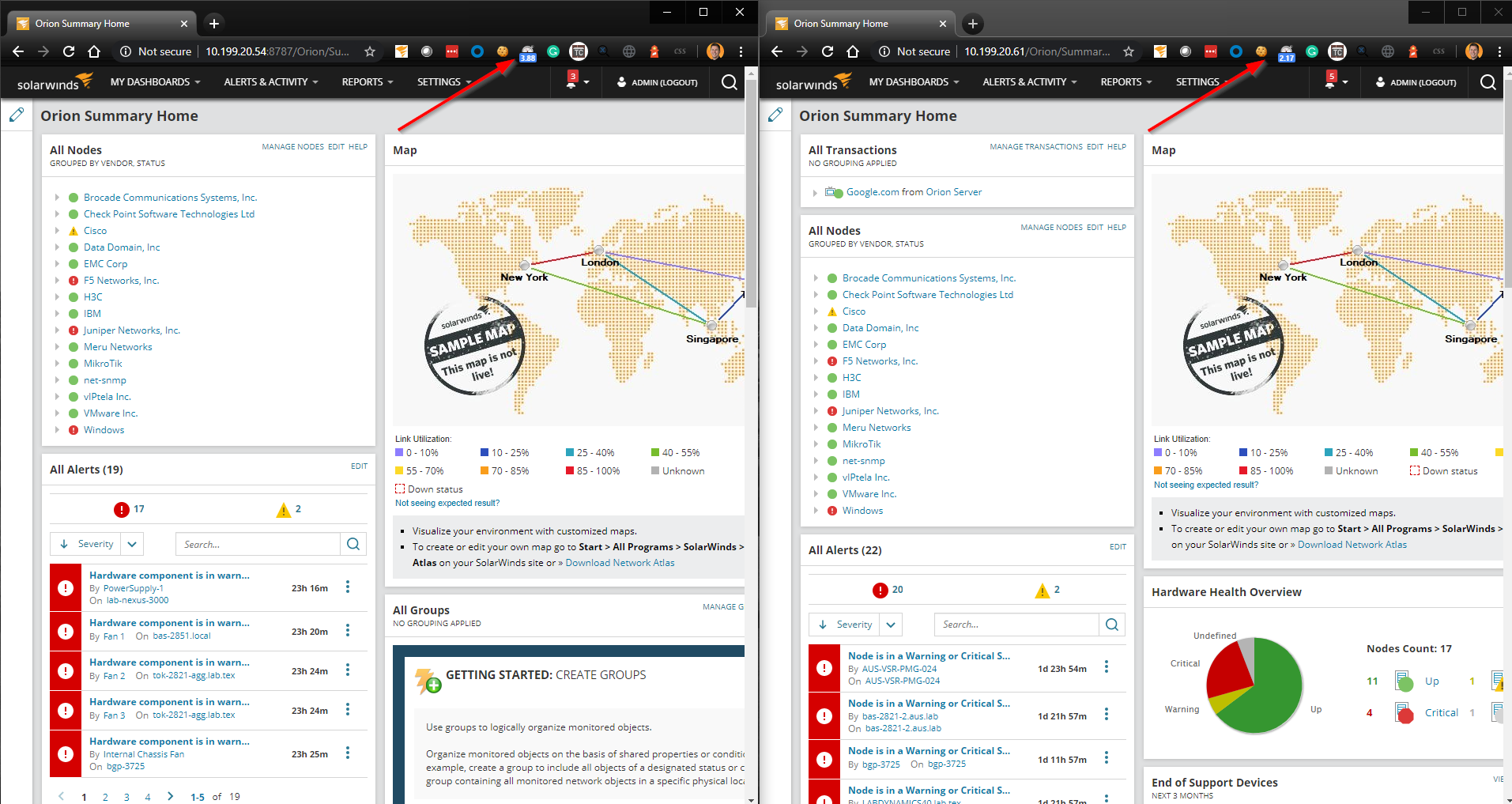1512x804 pixels.
Task: Click the notifications bell showing 5 in right window
Action: [1330, 80]
